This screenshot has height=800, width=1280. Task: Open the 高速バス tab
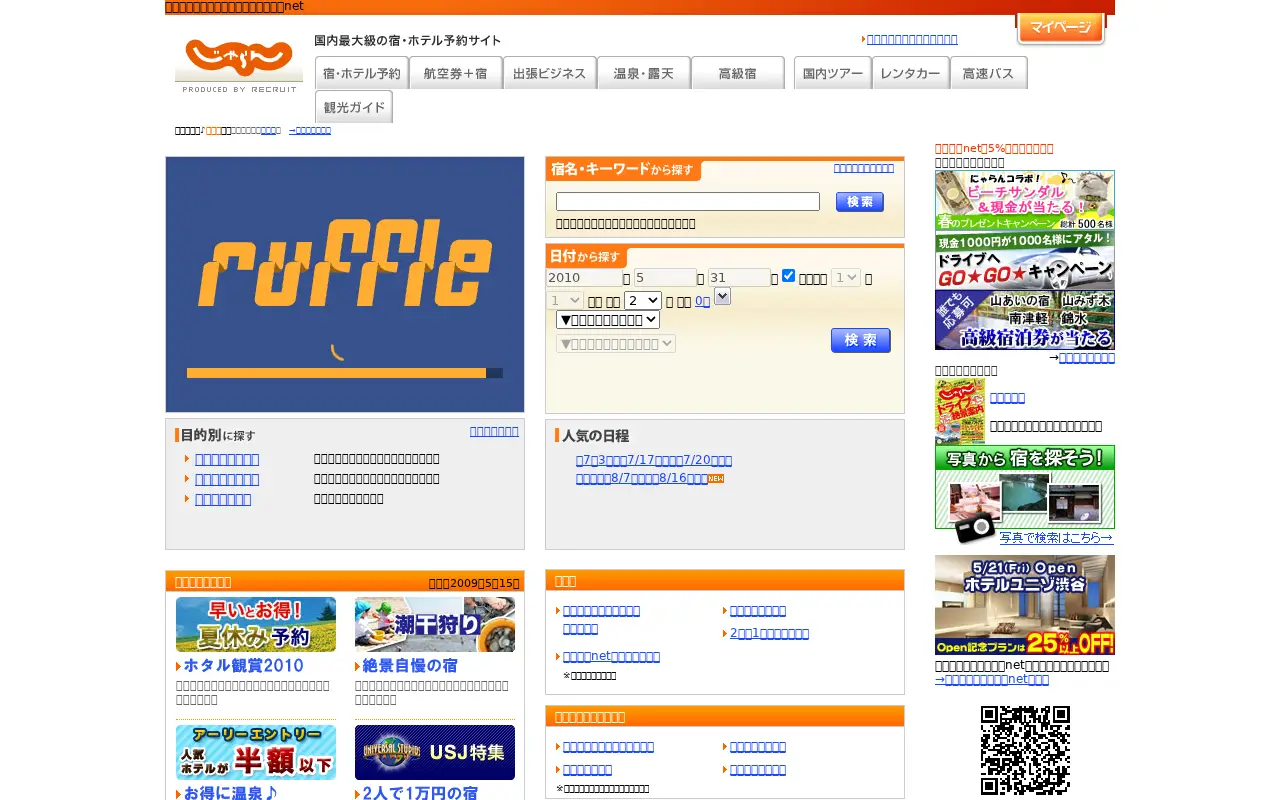pos(988,73)
